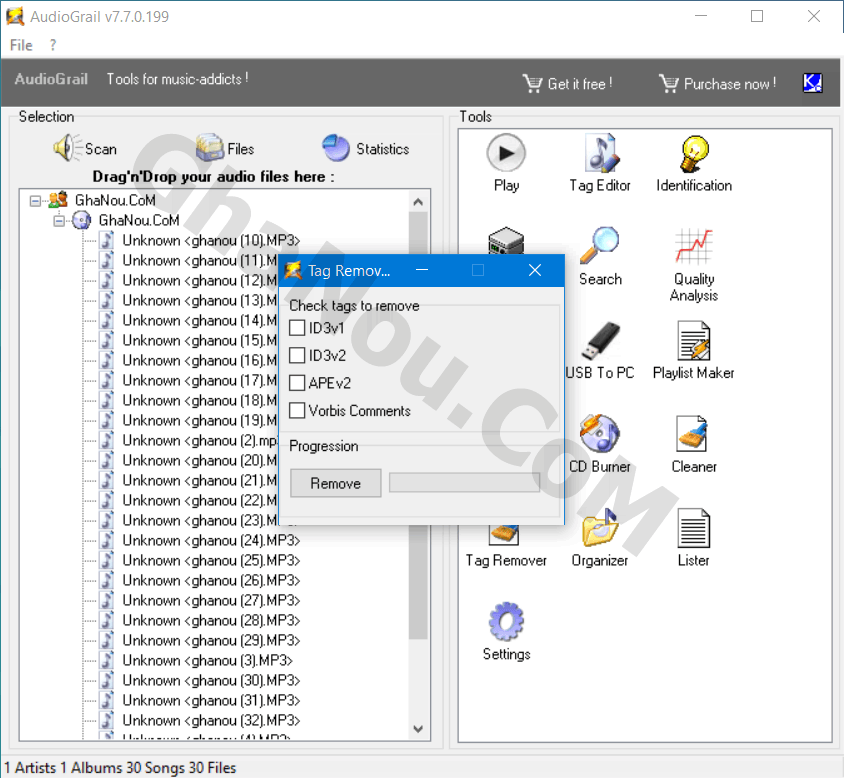Select Unknown <ghanou (12) file row

pos(200,280)
